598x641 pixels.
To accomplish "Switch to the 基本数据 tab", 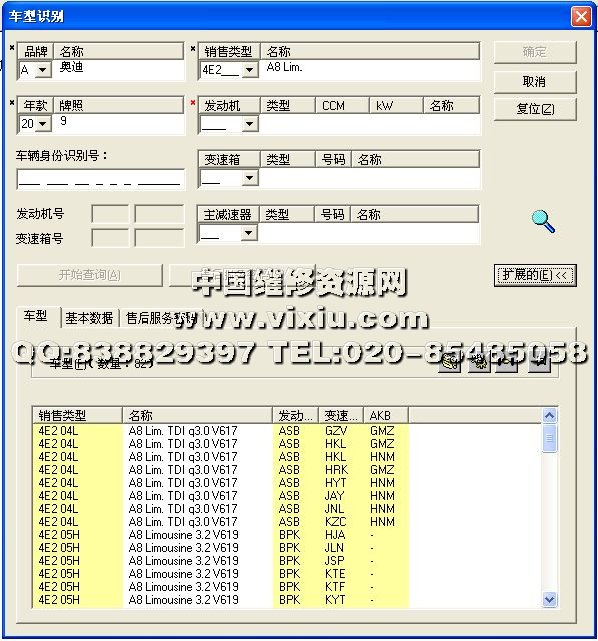I will pos(90,318).
